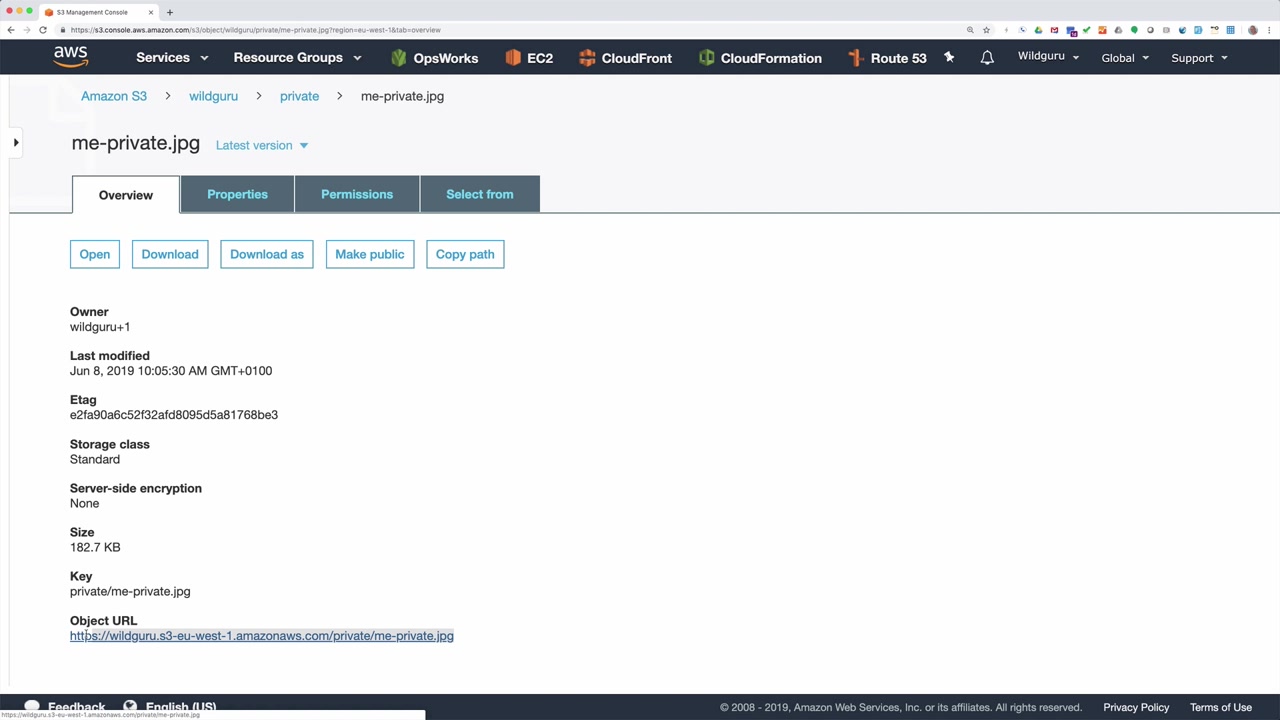
Task: Open the Chrome profile avatar
Action: pyautogui.click(x=1253, y=30)
